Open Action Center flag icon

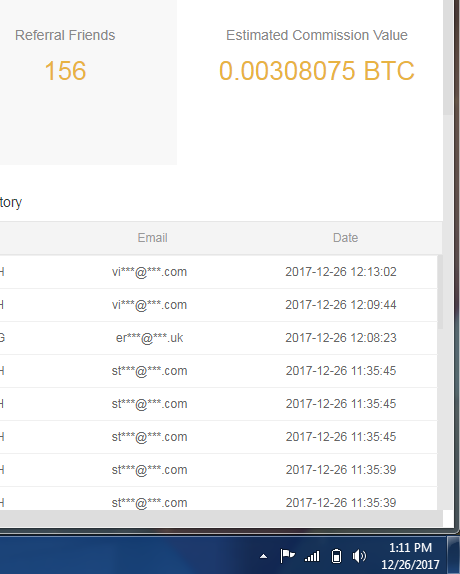[x=287, y=556]
